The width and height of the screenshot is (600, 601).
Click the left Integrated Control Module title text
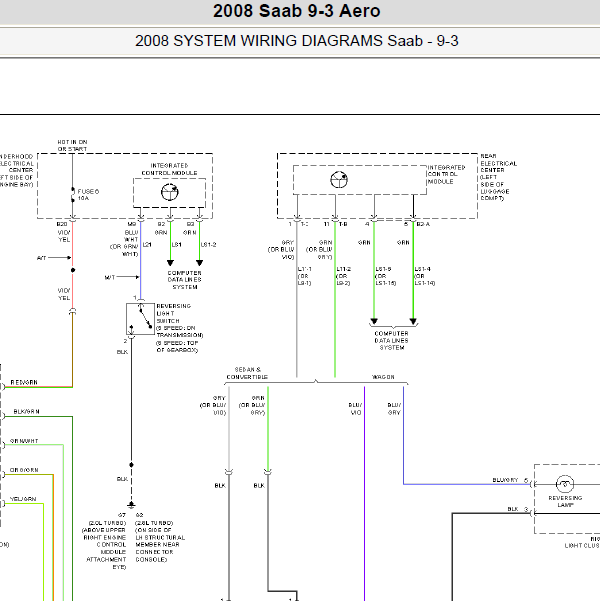coord(169,169)
